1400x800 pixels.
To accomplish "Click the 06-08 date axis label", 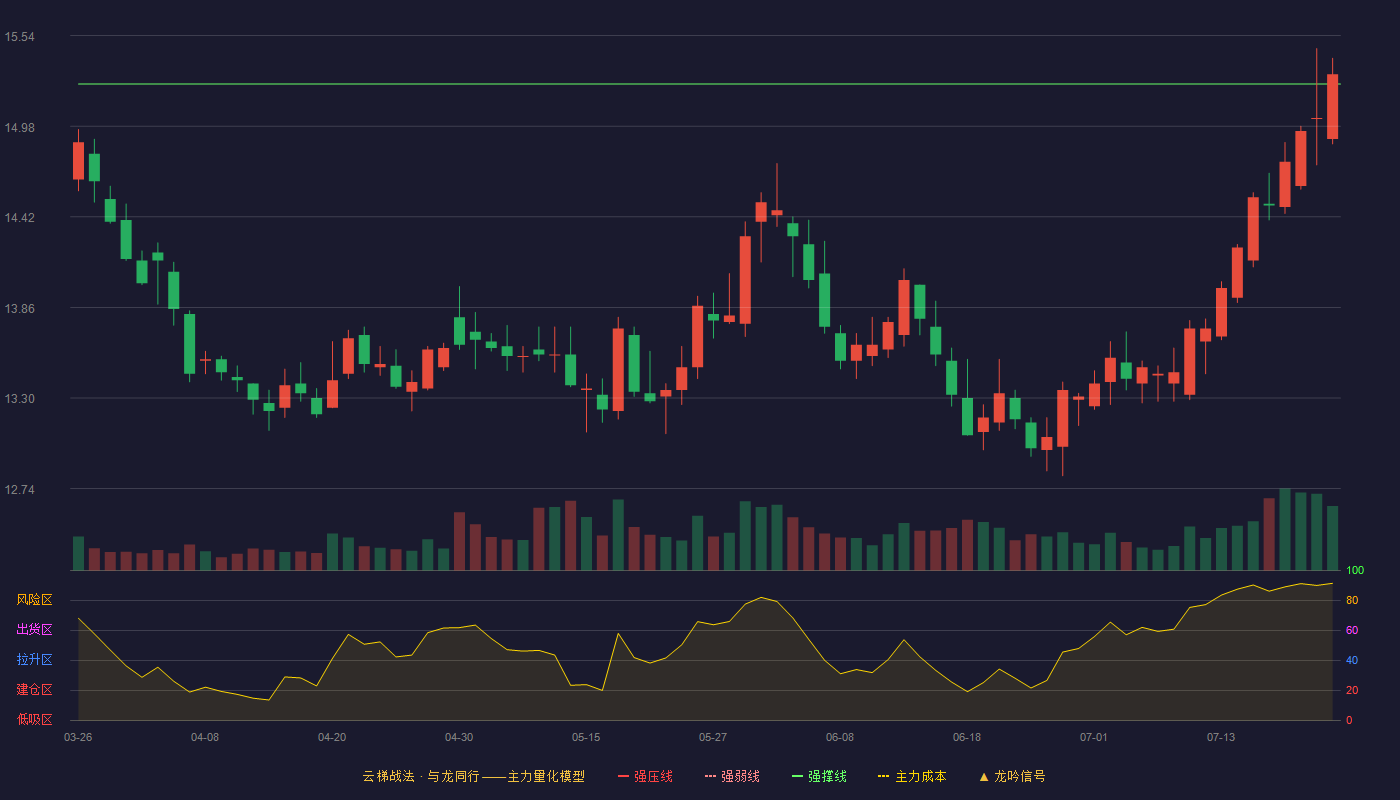I will (840, 737).
